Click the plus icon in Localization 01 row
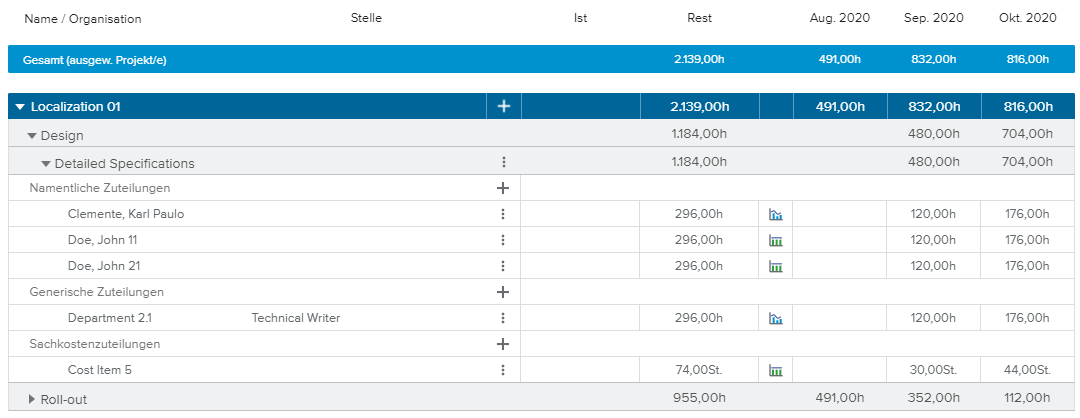 click(x=503, y=107)
